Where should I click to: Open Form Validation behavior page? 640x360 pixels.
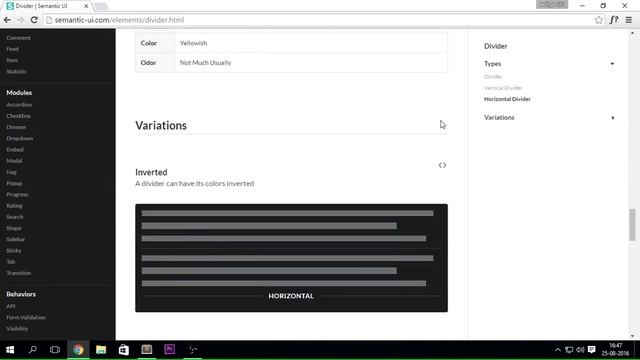tap(26, 317)
